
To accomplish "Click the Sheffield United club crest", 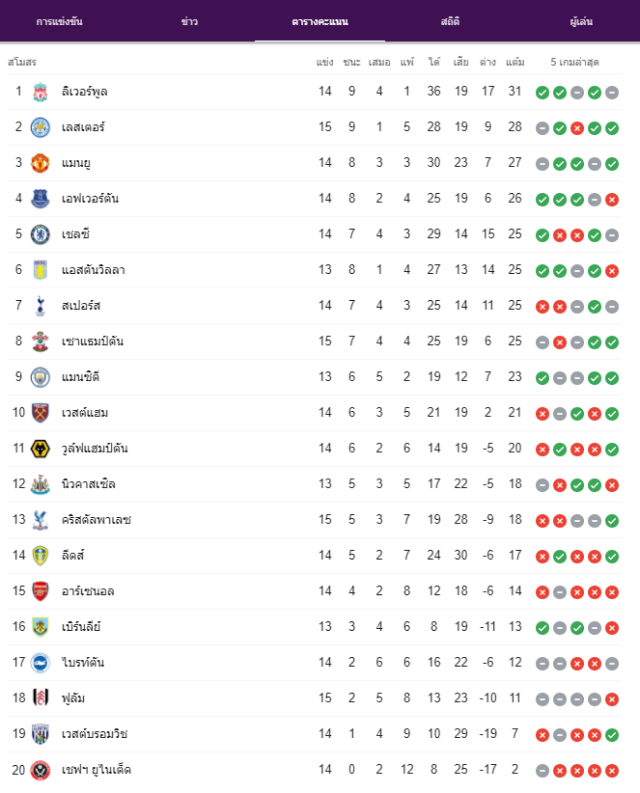I will click(40, 770).
